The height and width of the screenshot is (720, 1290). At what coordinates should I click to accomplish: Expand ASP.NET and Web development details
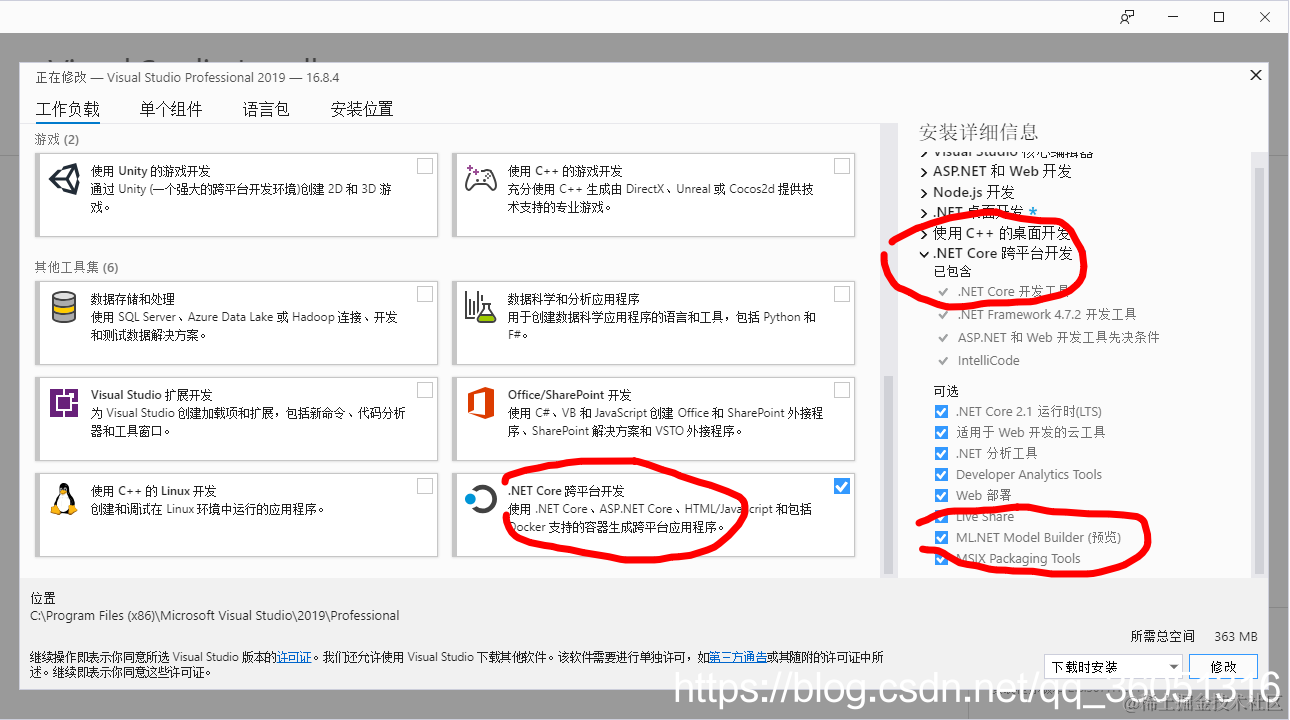click(924, 172)
